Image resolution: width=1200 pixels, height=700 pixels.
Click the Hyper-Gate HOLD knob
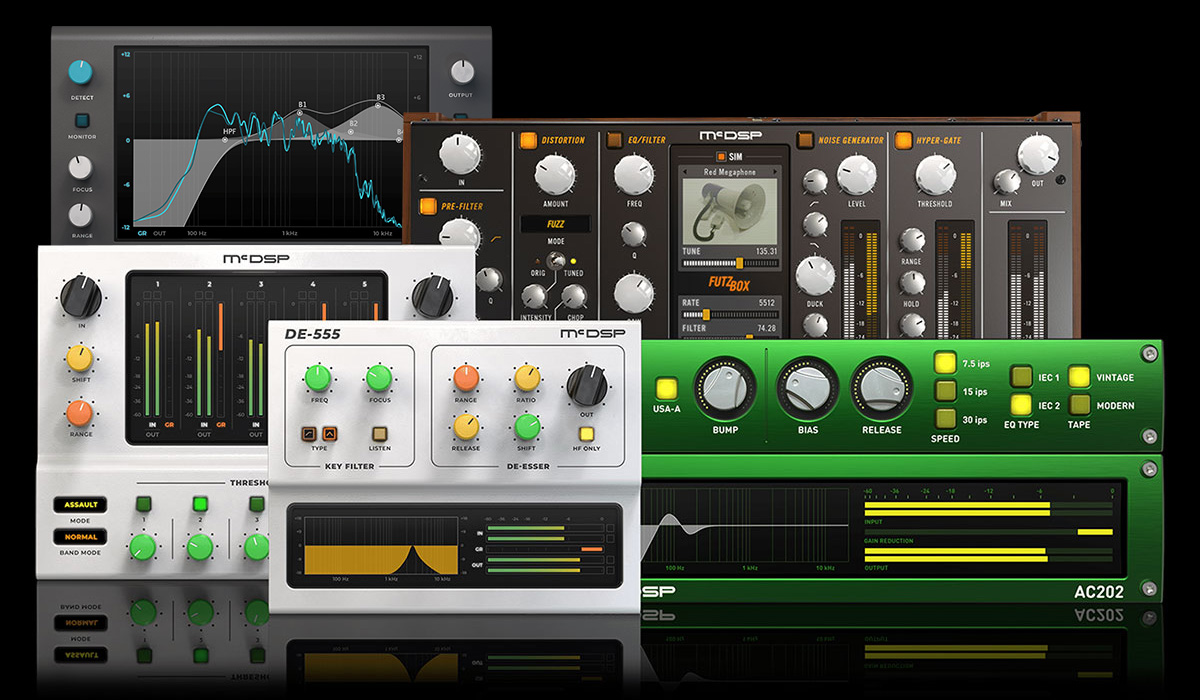click(x=912, y=283)
